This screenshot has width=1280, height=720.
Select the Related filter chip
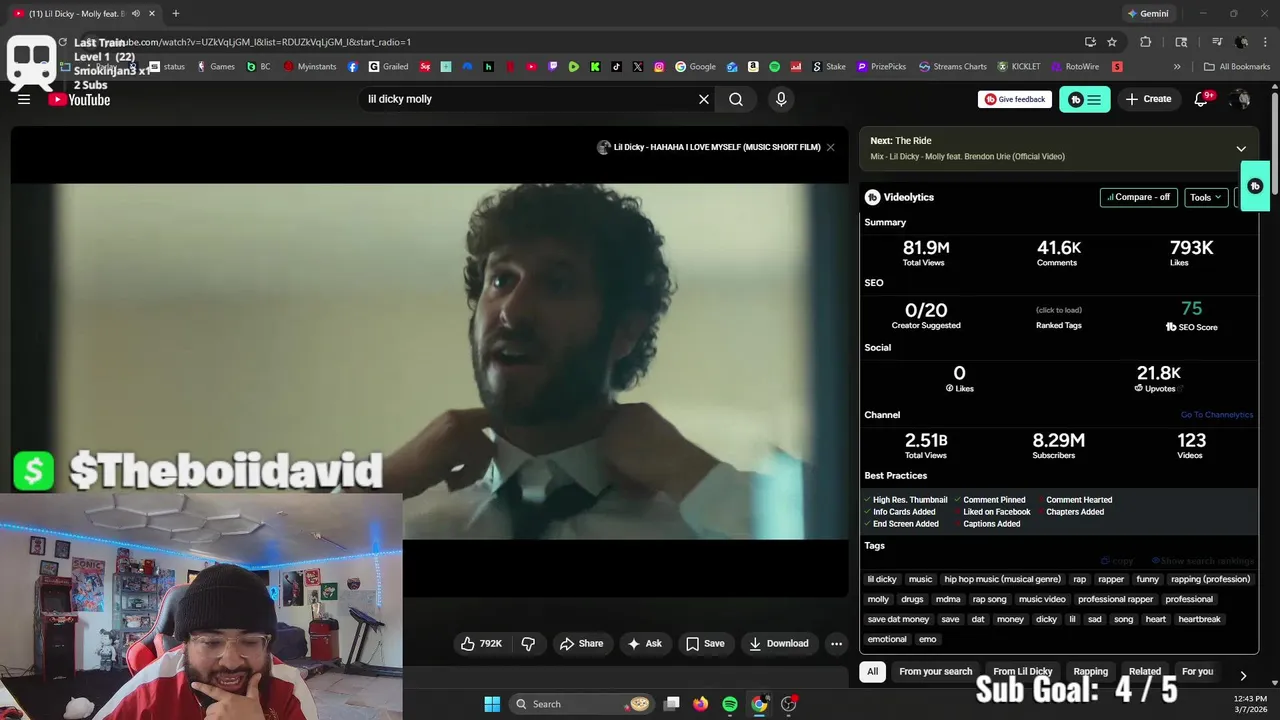1145,671
